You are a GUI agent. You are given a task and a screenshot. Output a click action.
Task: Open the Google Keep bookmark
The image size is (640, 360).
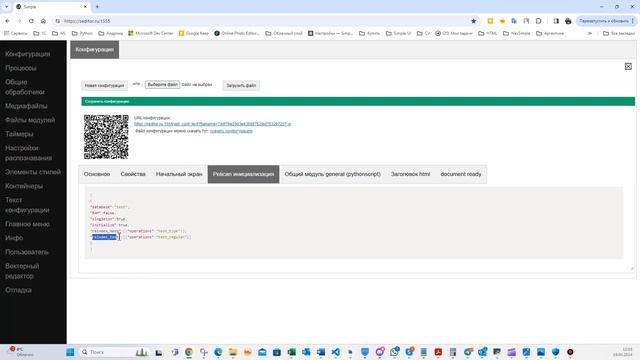[x=194, y=33]
